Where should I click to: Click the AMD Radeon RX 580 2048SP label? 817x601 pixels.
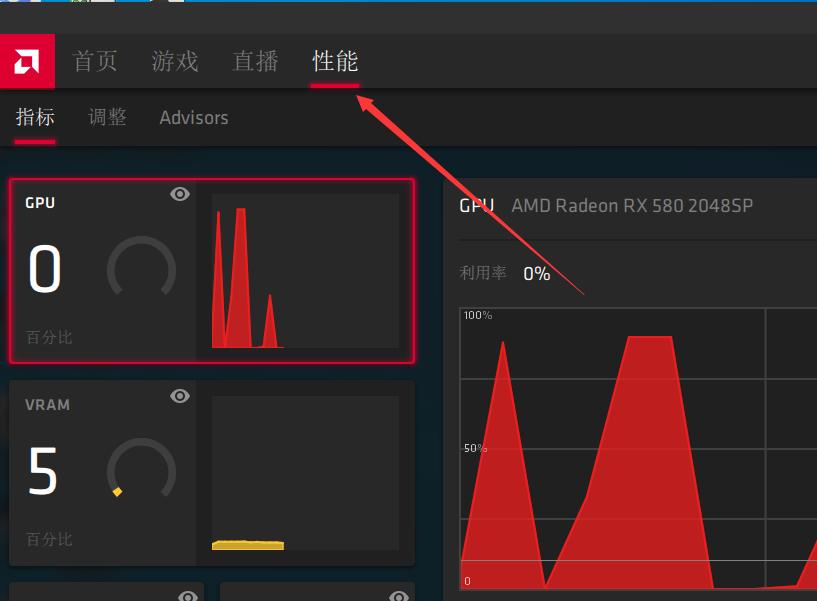pos(632,206)
